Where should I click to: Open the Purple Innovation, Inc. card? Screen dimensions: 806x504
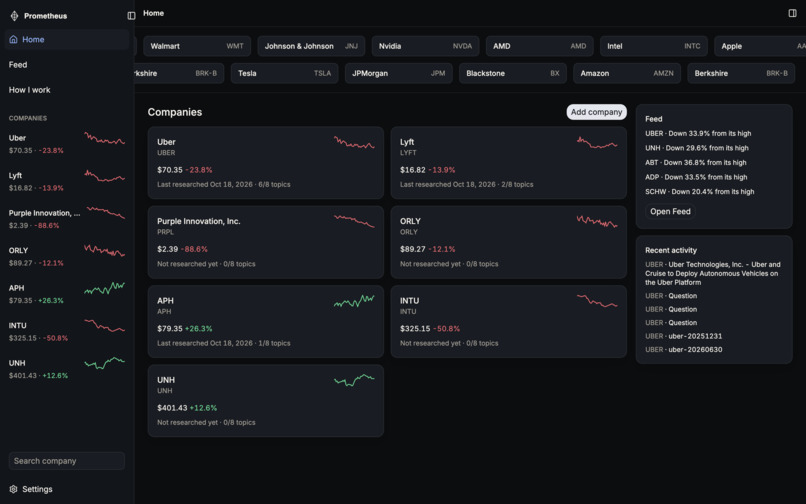coord(266,242)
